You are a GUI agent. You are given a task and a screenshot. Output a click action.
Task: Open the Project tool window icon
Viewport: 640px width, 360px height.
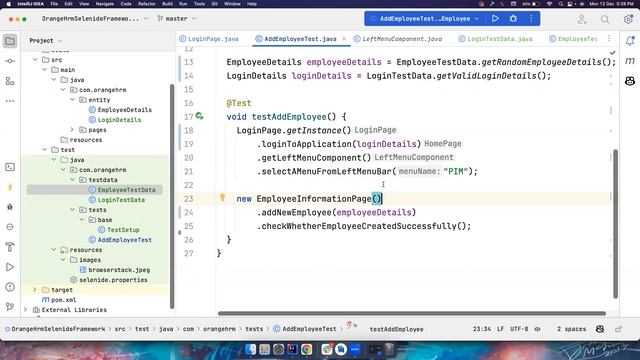pos(10,41)
